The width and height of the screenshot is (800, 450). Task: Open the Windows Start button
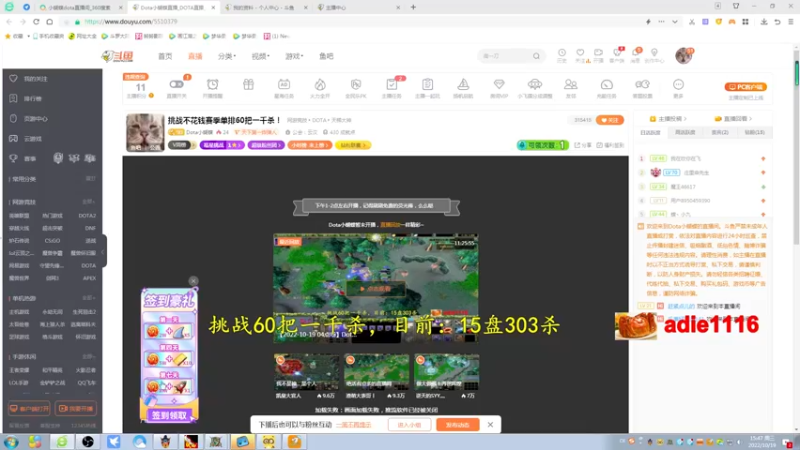point(11,442)
